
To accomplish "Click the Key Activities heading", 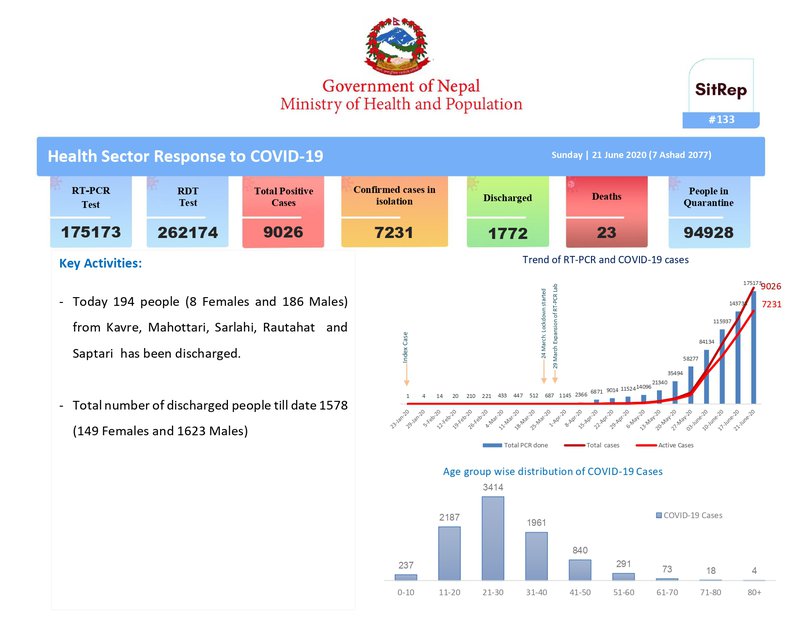I will point(101,263).
